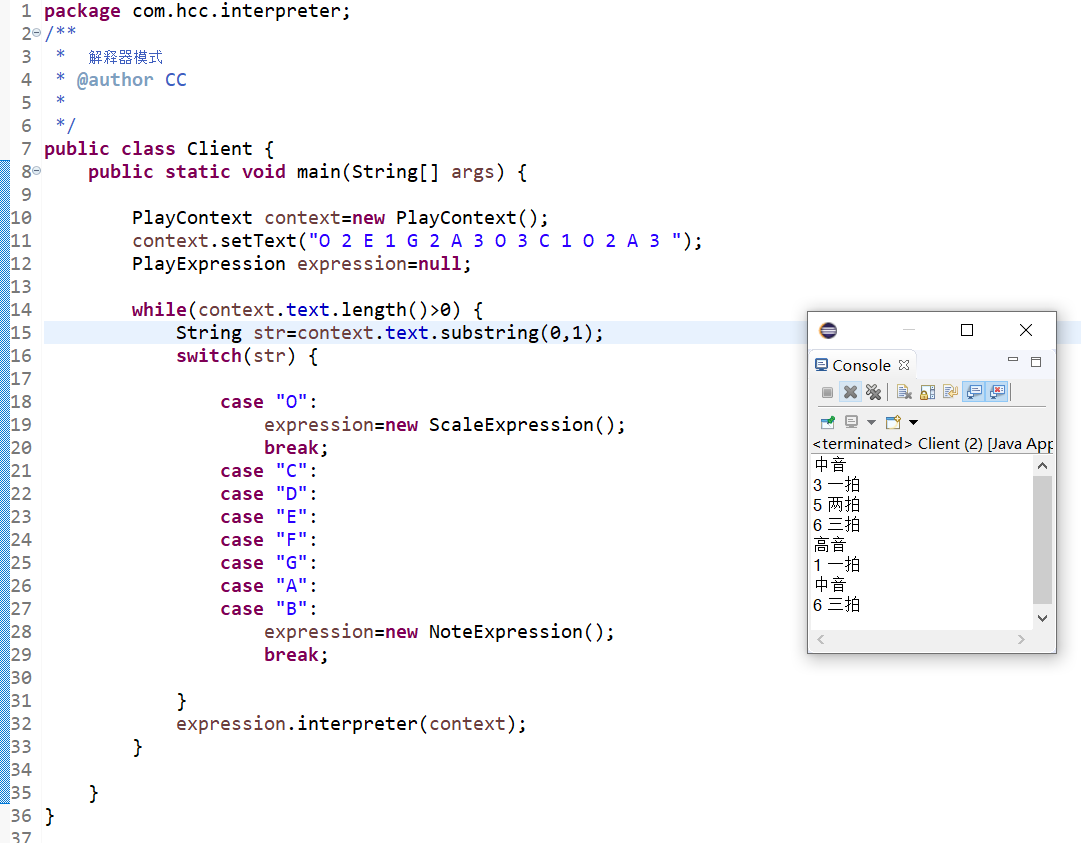Close the Console view tab

904,365
